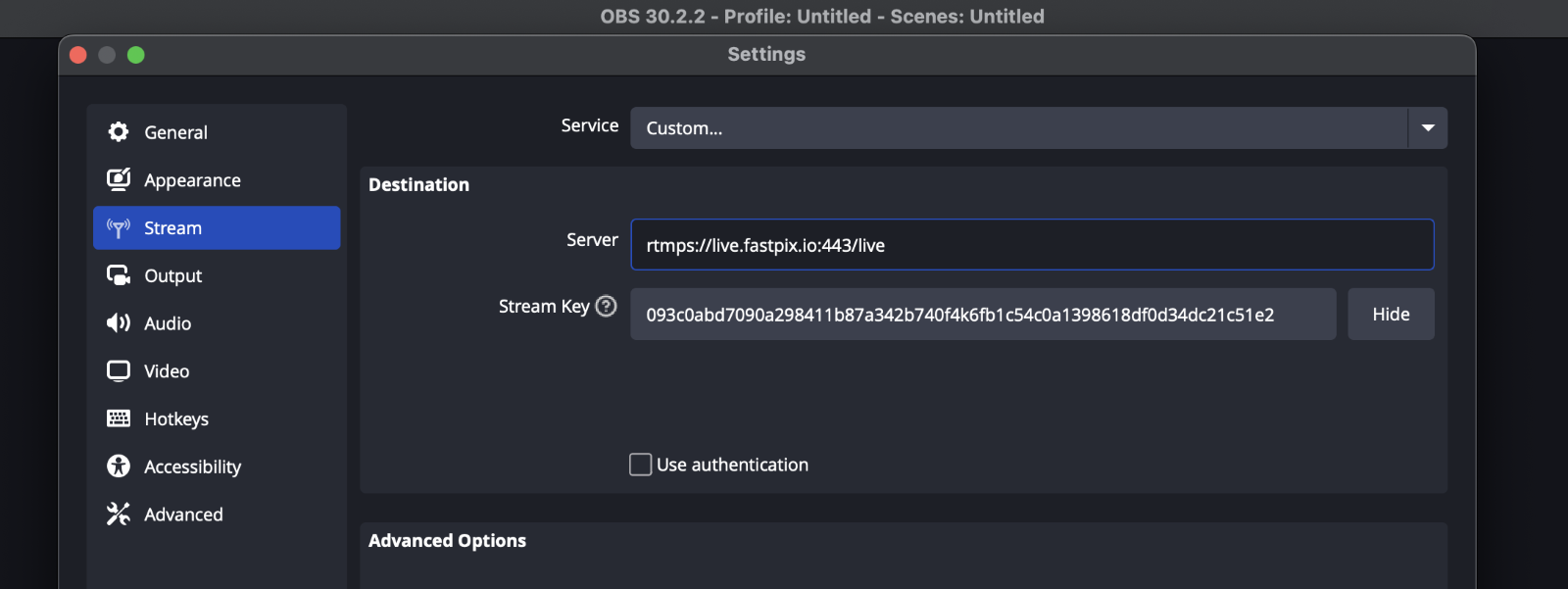Open Hotkeys settings page
1568x589 pixels.
coord(217,418)
